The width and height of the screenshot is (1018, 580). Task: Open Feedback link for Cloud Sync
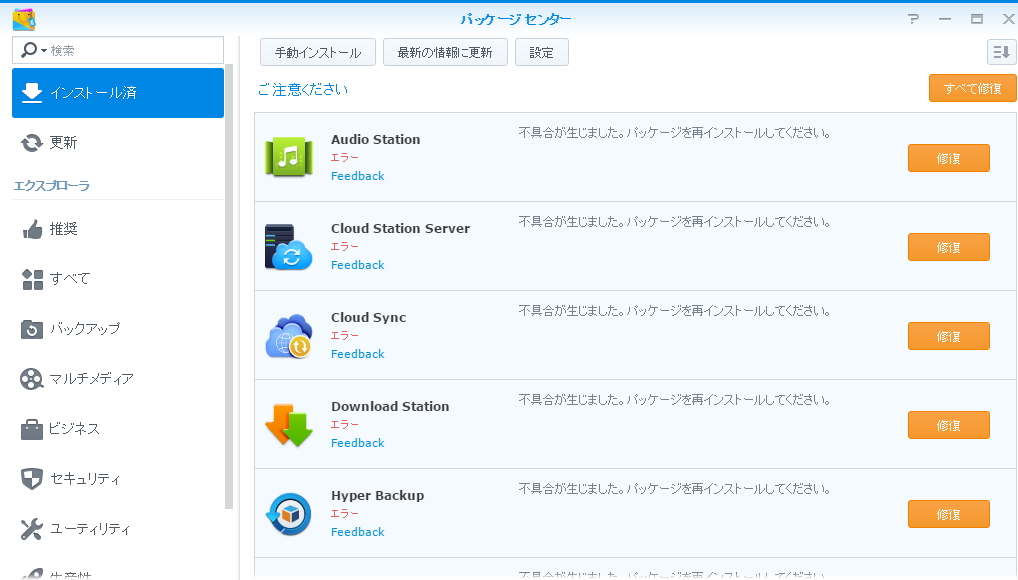tap(357, 354)
